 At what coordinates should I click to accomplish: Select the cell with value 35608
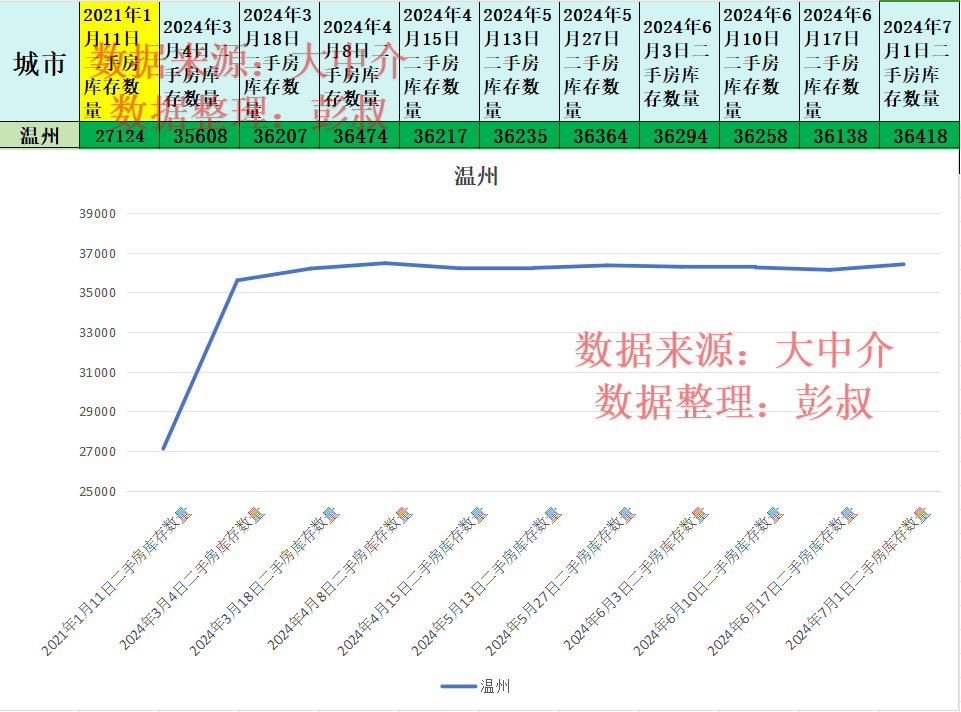[x=199, y=135]
